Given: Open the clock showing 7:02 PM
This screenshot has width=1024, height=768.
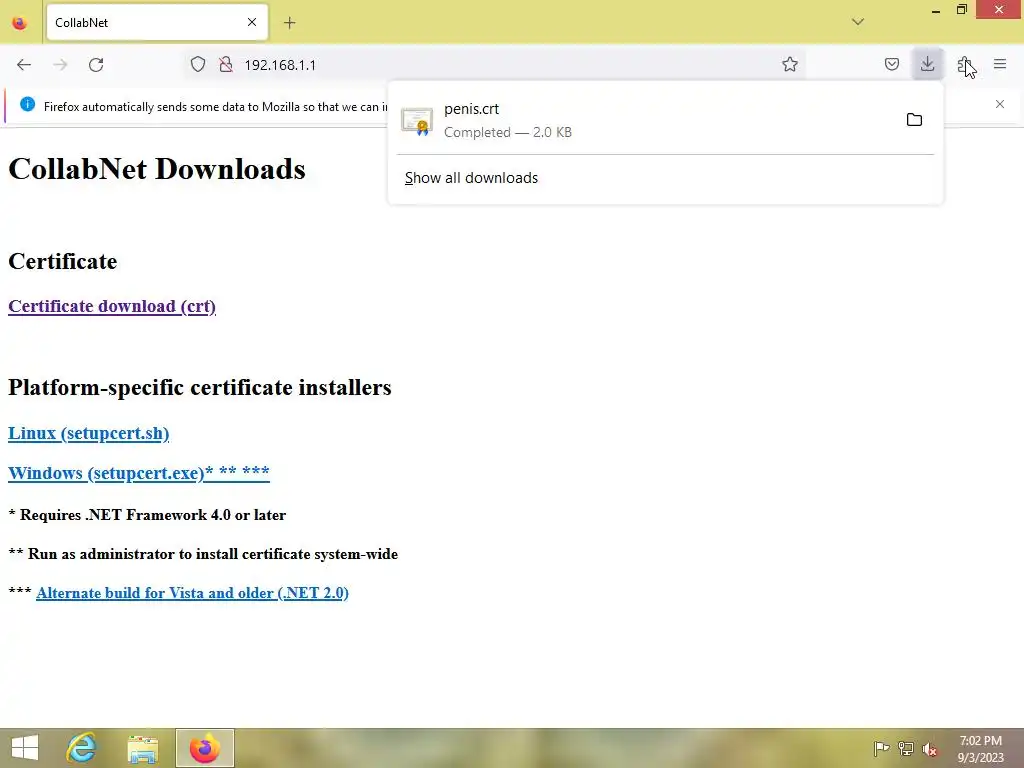Looking at the screenshot, I should 980,749.
